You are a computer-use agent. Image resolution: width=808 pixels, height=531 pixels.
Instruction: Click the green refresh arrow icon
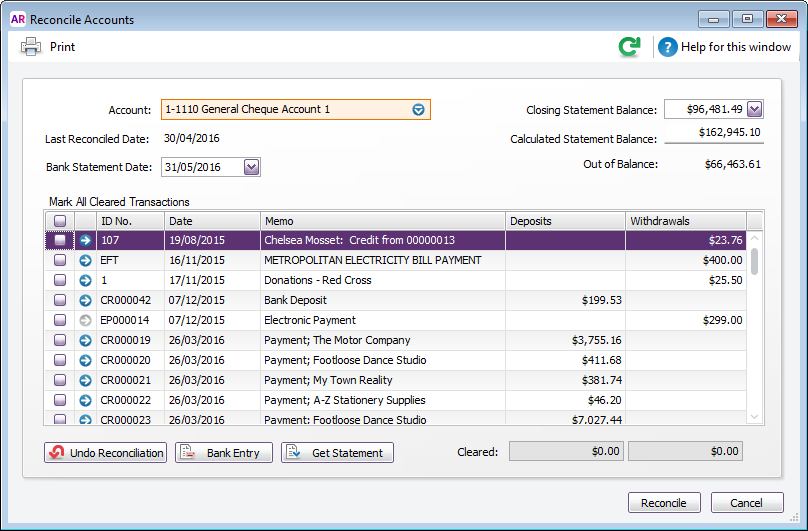click(x=629, y=47)
